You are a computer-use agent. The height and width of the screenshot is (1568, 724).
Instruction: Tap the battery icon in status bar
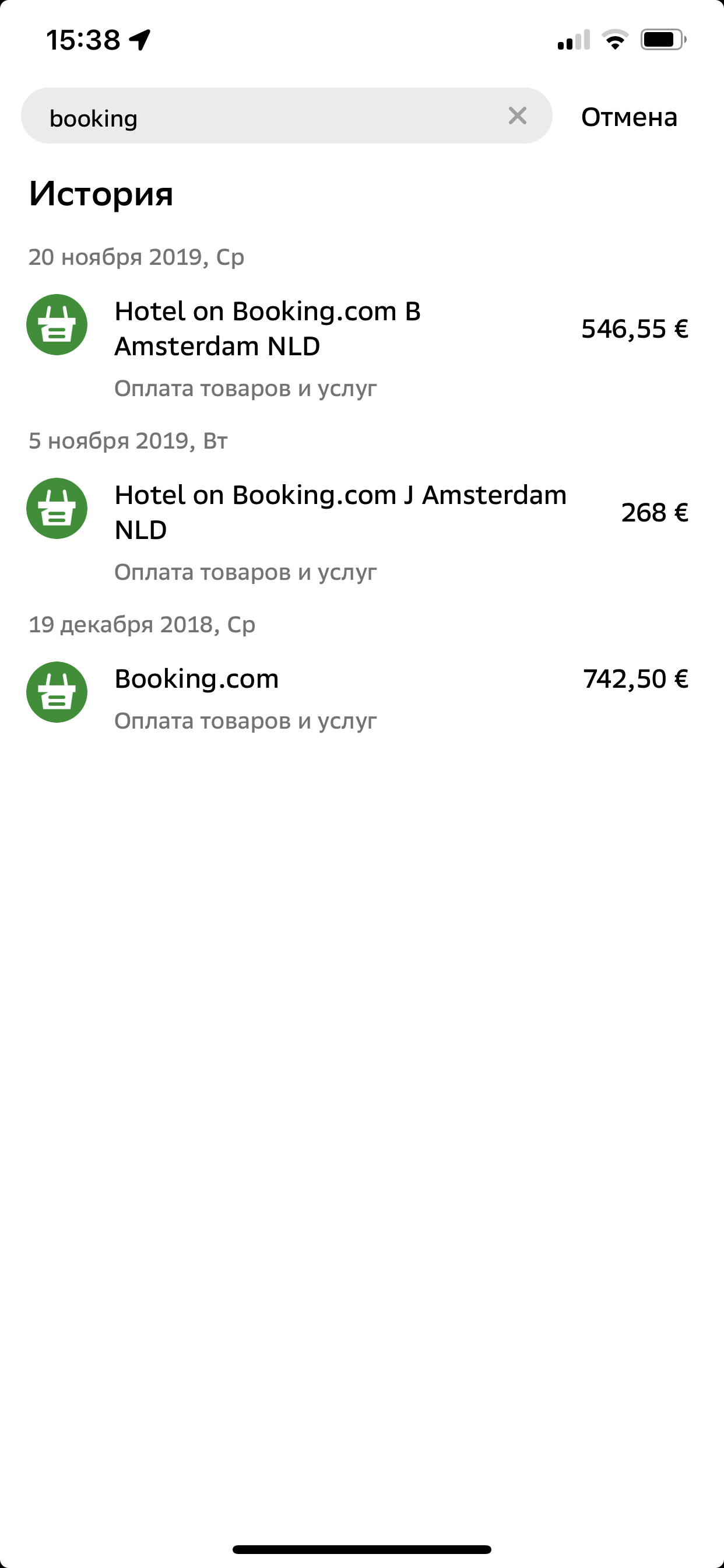point(663,40)
